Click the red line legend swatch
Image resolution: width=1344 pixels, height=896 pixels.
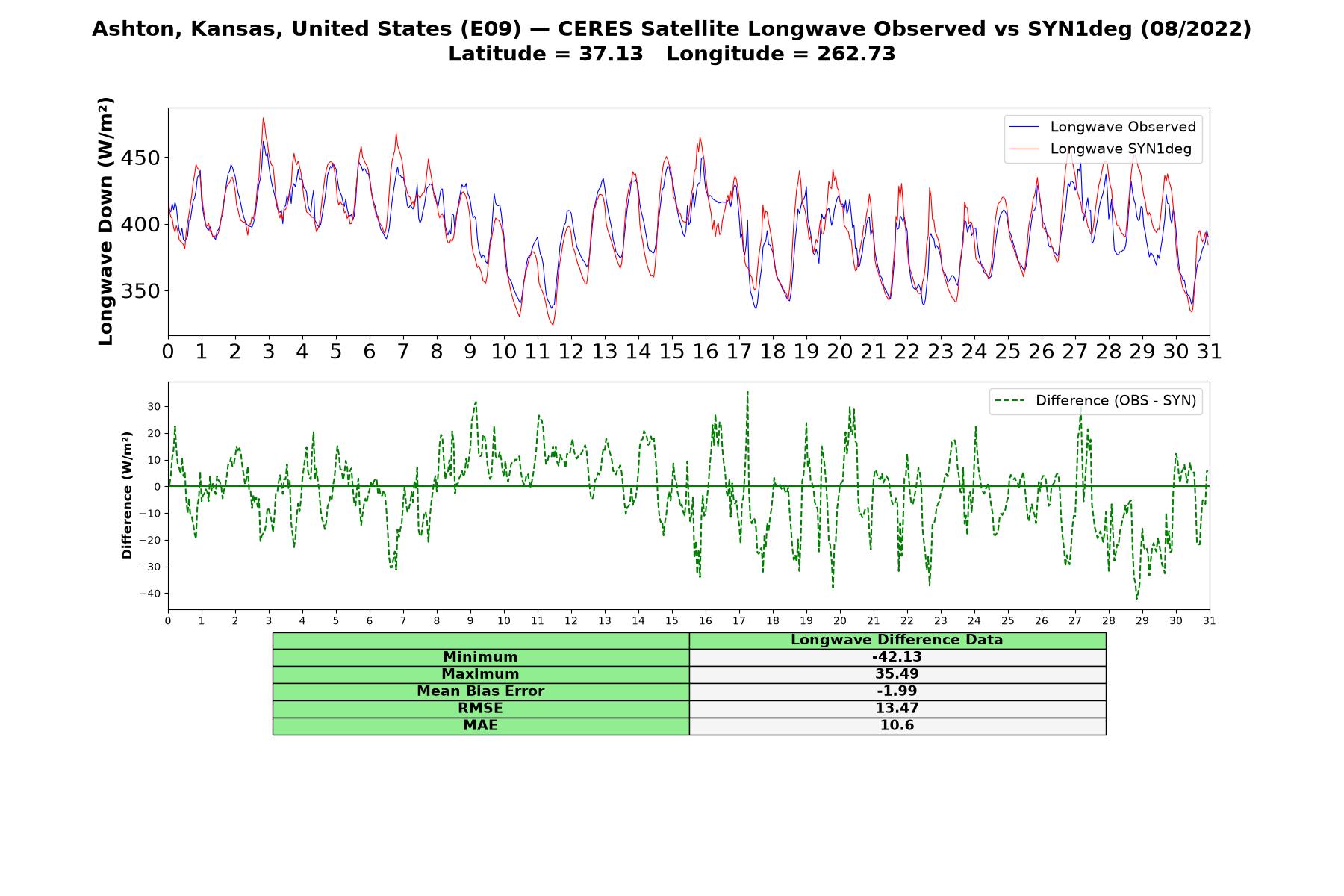1024,149
